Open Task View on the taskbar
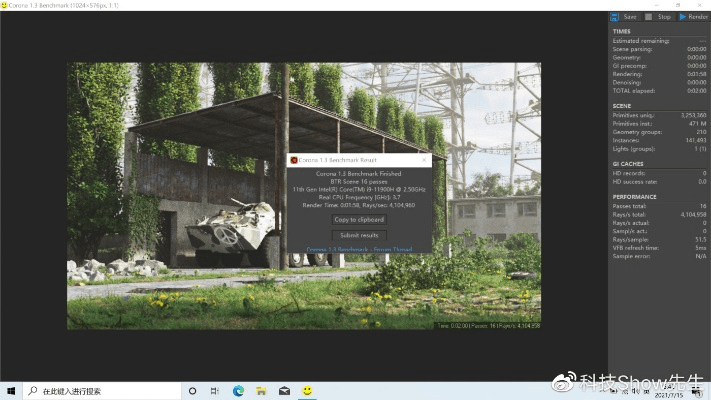The image size is (711, 400). [x=215, y=390]
